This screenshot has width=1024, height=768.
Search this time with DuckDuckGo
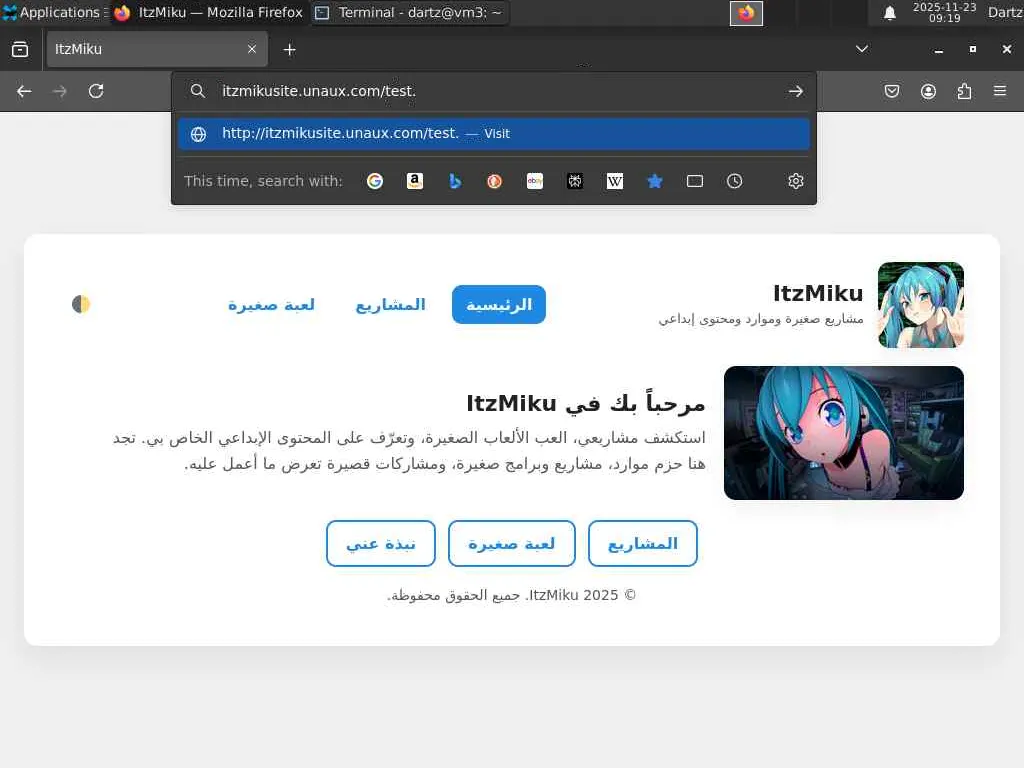494,181
